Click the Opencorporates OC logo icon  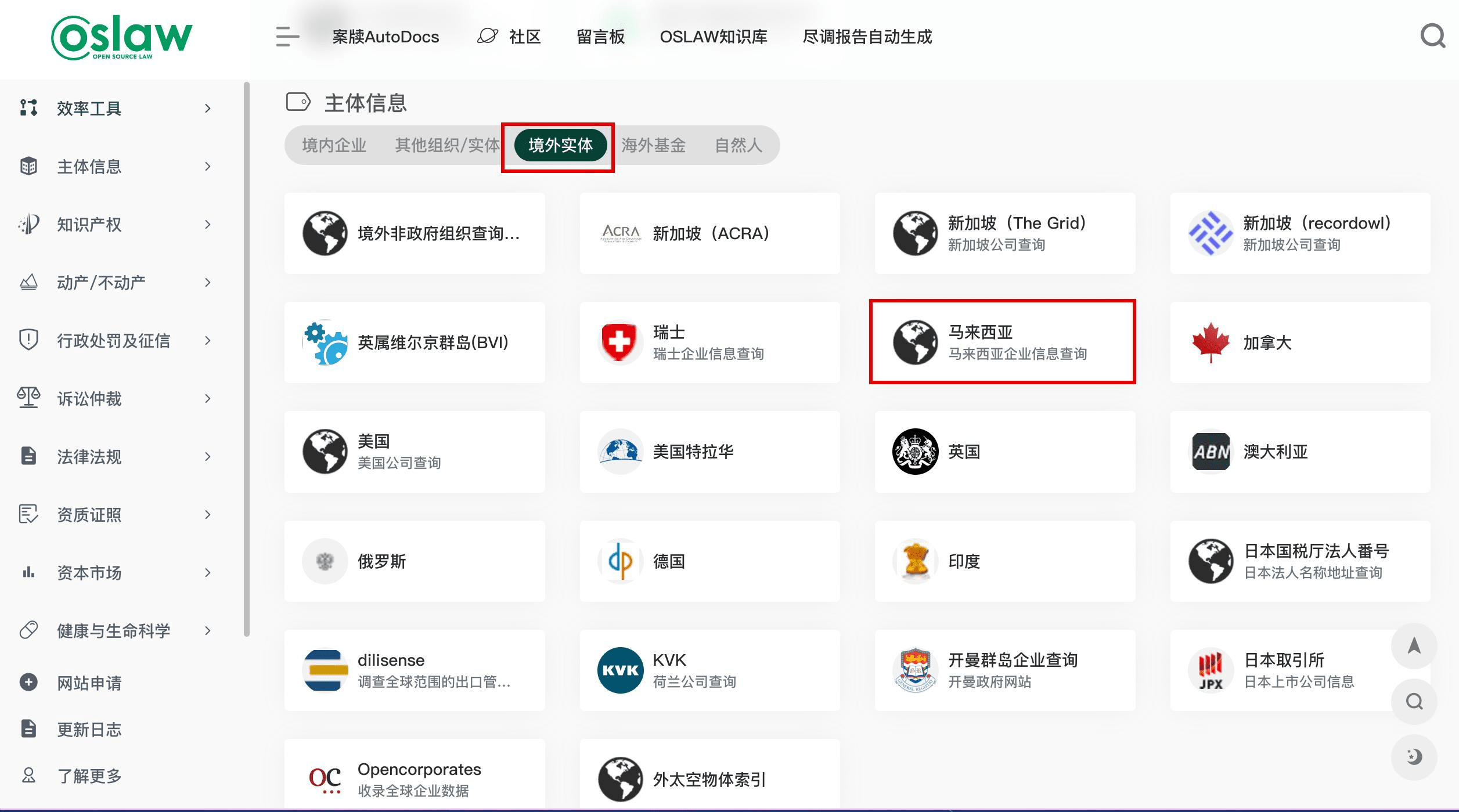pyautogui.click(x=325, y=779)
